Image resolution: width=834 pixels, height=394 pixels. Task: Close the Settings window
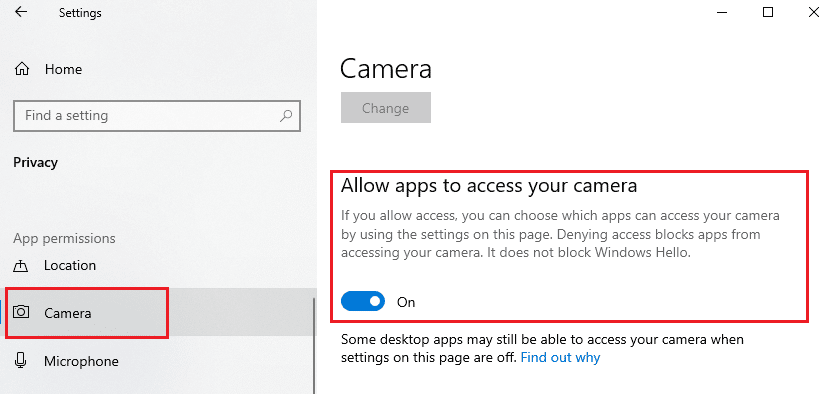coord(814,12)
